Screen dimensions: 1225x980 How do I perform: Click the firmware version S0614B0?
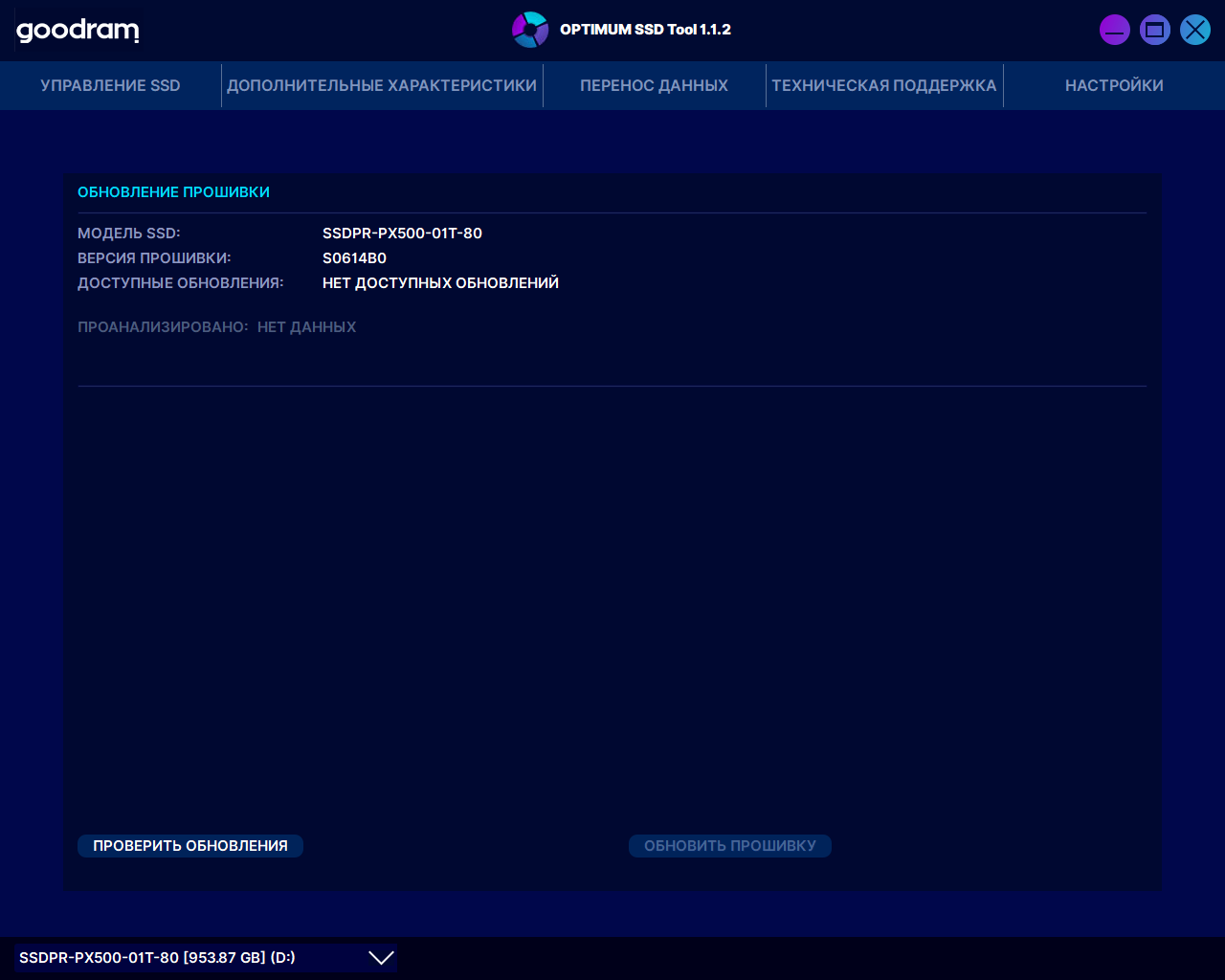354,258
